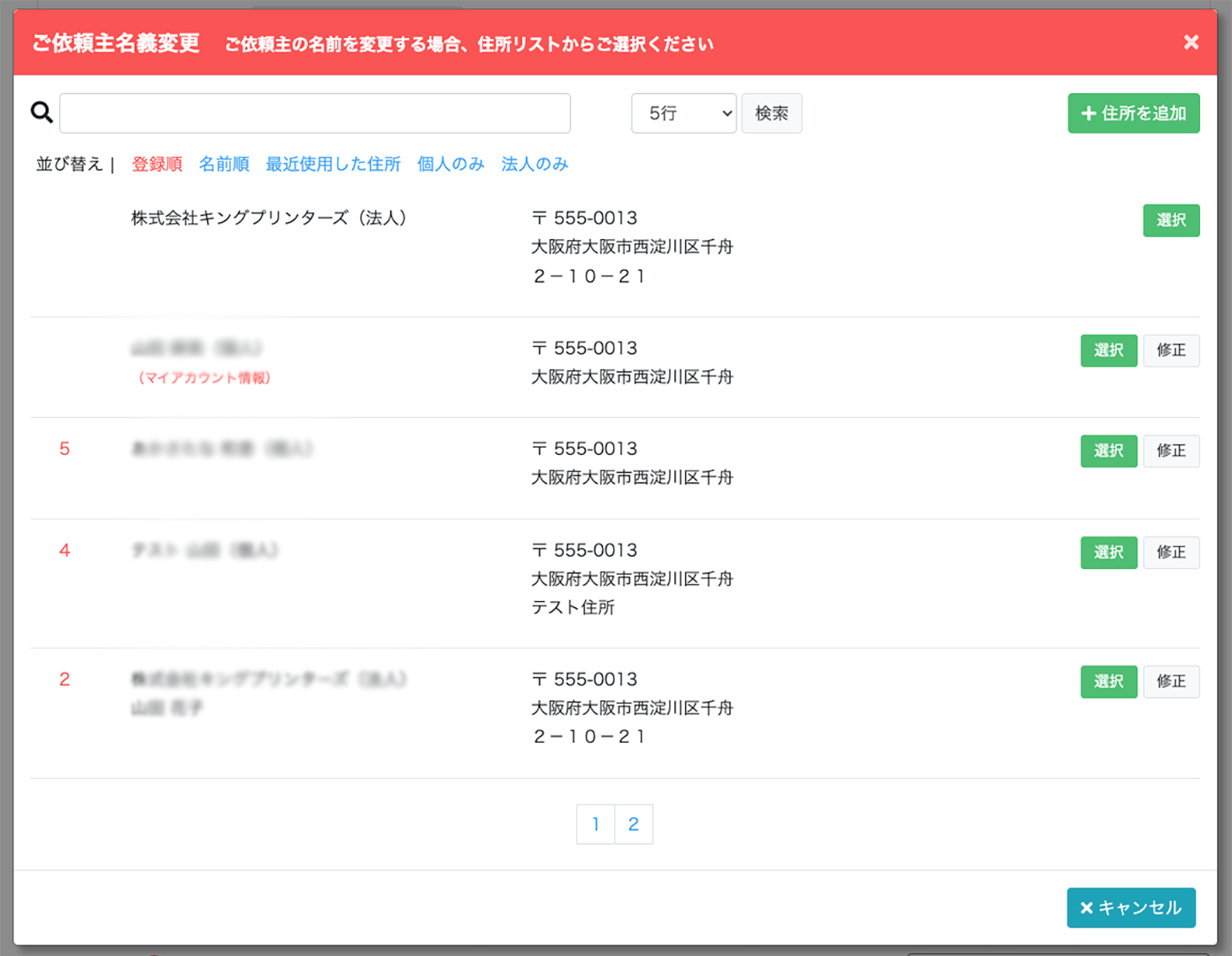
Task: Filter list to 法人のみ
Action: [535, 164]
